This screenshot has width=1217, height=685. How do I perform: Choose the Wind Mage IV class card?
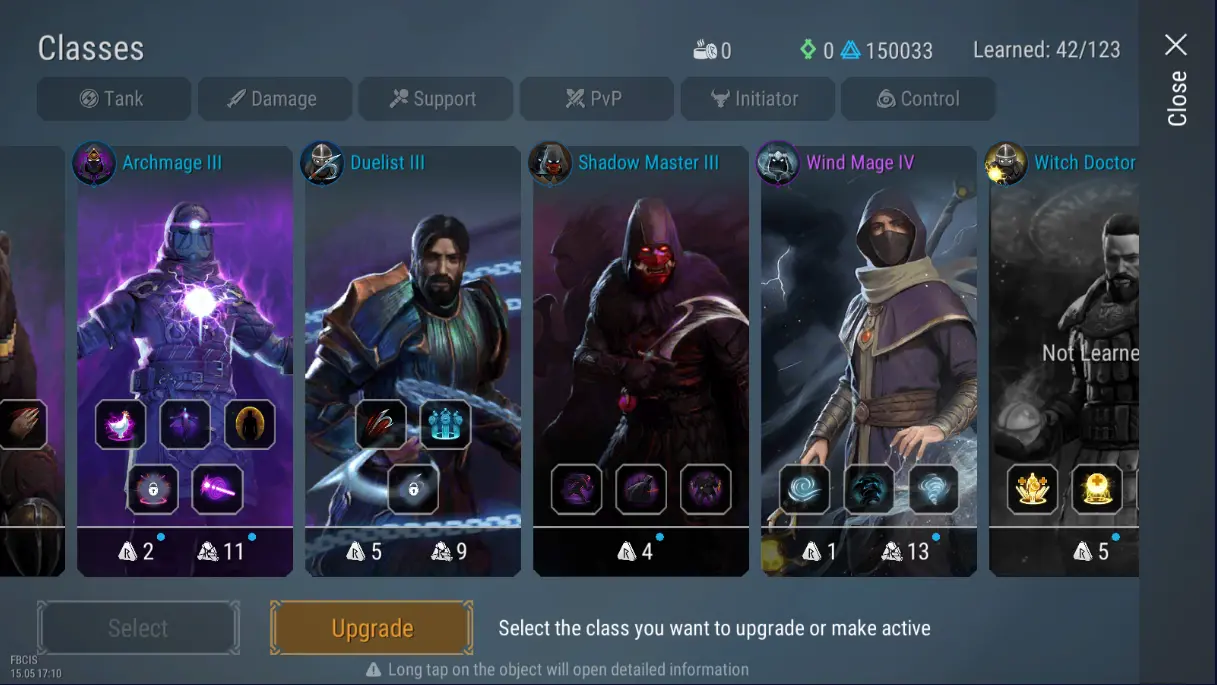(869, 360)
